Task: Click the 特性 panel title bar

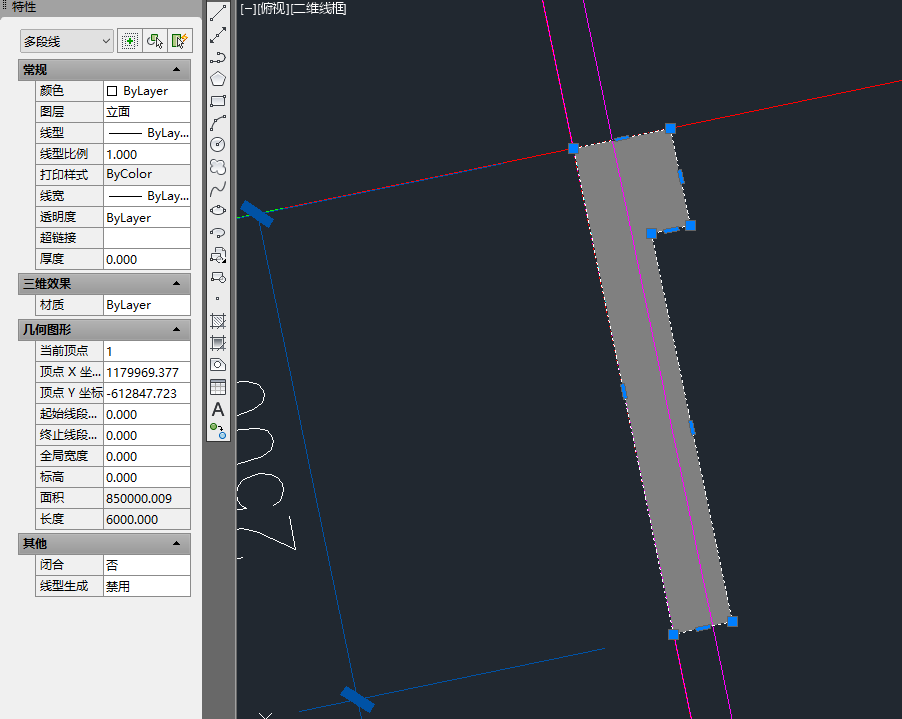Action: (x=101, y=7)
